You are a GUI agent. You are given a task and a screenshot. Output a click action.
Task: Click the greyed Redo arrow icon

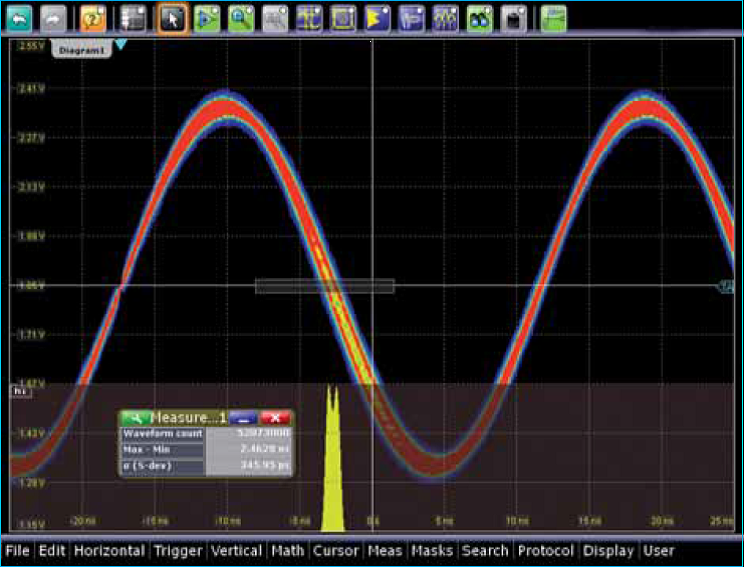[x=53, y=17]
